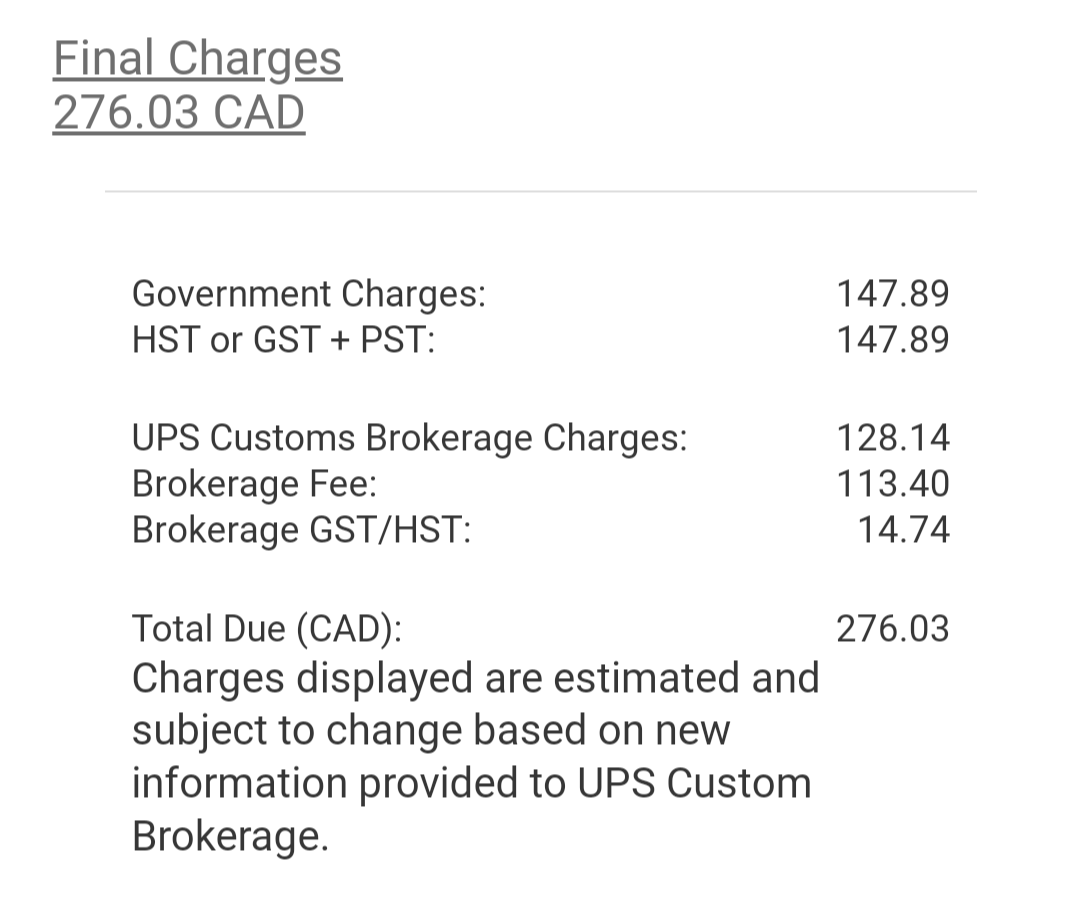The image size is (1080, 917).
Task: Click the Government Charges amount 147.89
Action: point(893,294)
